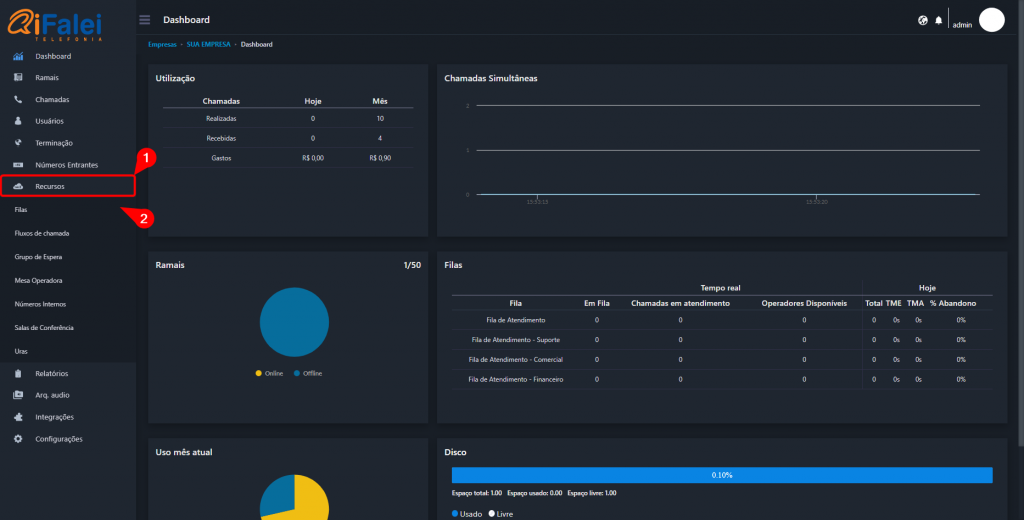1024x520 pixels.
Task: Toggle the Offline legend in Ramais chart
Action: (x=307, y=373)
